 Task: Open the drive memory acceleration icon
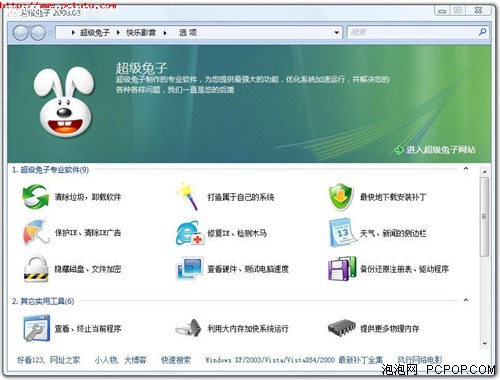pos(189,328)
